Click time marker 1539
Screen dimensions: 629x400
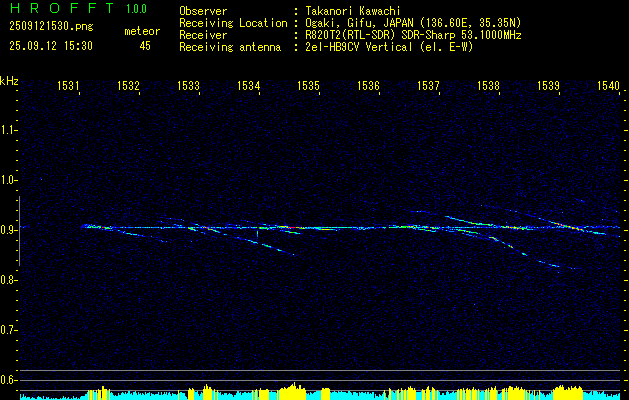(548, 85)
